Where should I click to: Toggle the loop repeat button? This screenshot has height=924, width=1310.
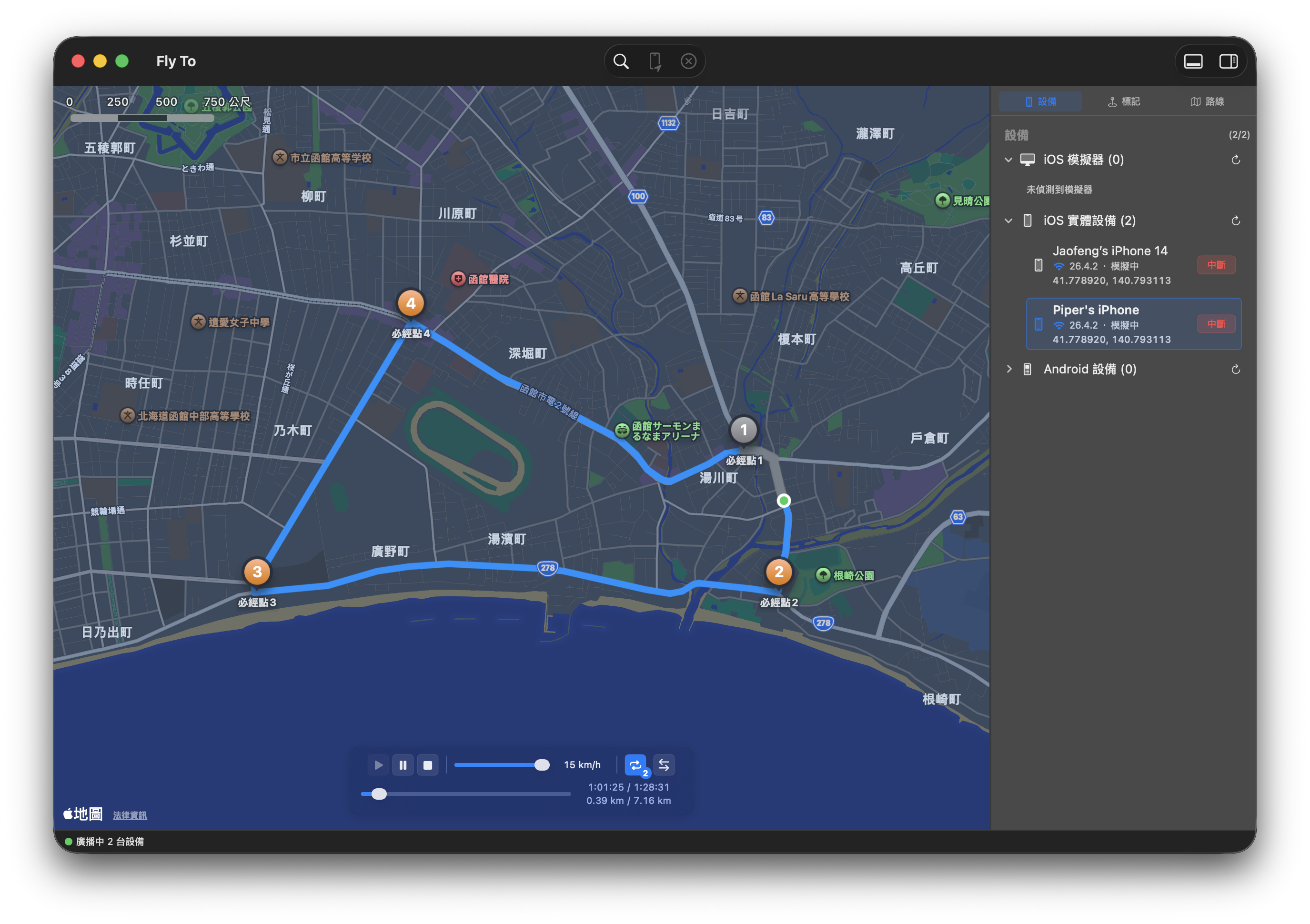point(635,765)
